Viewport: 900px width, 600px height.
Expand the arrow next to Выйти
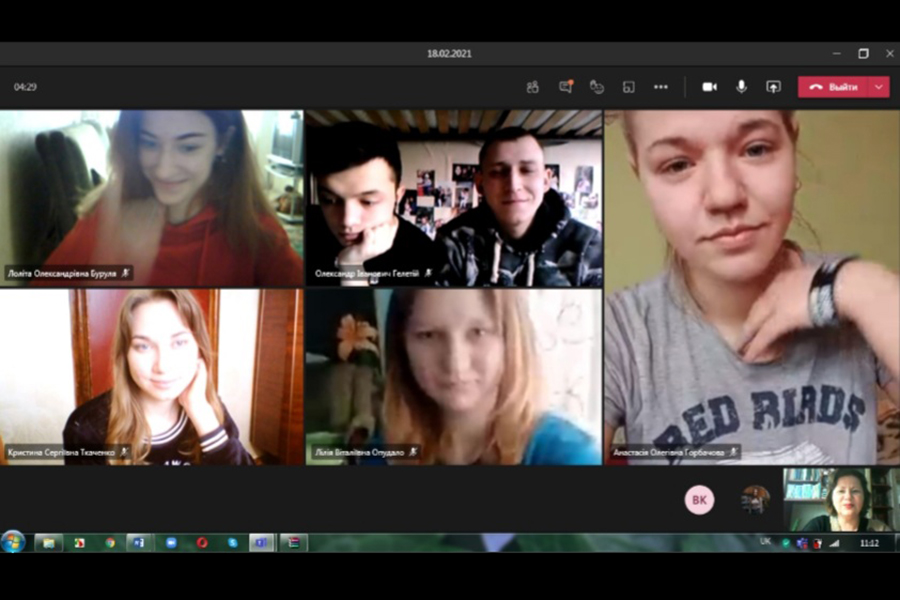pyautogui.click(x=879, y=87)
